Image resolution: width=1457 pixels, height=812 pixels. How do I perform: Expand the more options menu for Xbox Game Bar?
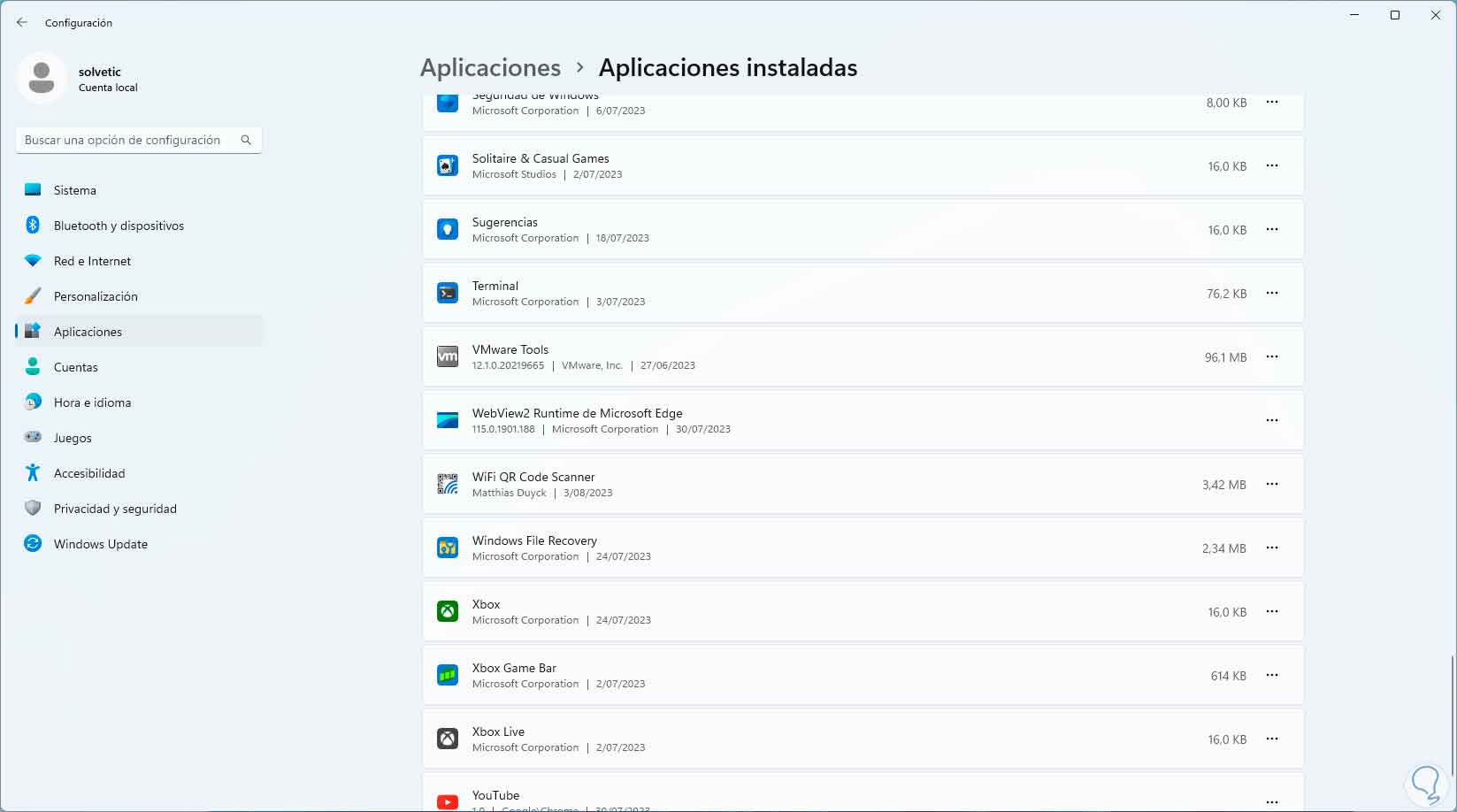click(x=1272, y=675)
